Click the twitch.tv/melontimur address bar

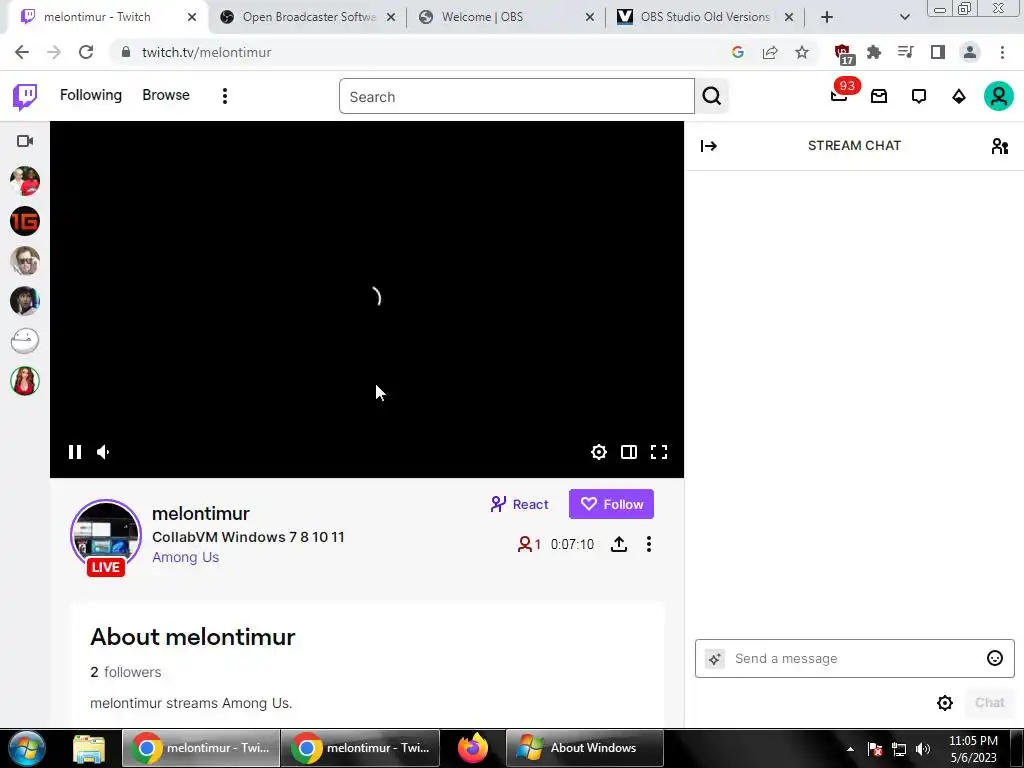coord(206,52)
